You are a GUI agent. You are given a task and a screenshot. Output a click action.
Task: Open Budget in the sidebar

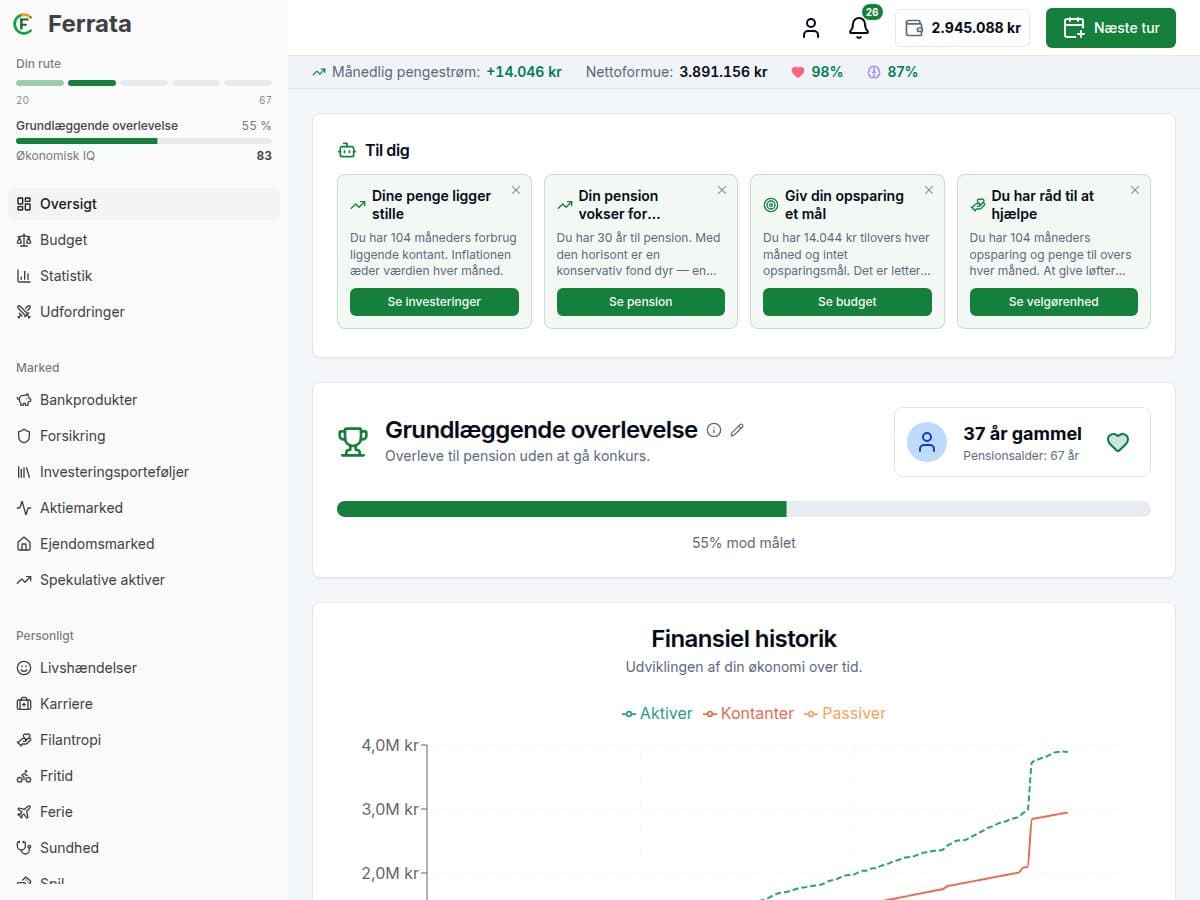click(144, 240)
